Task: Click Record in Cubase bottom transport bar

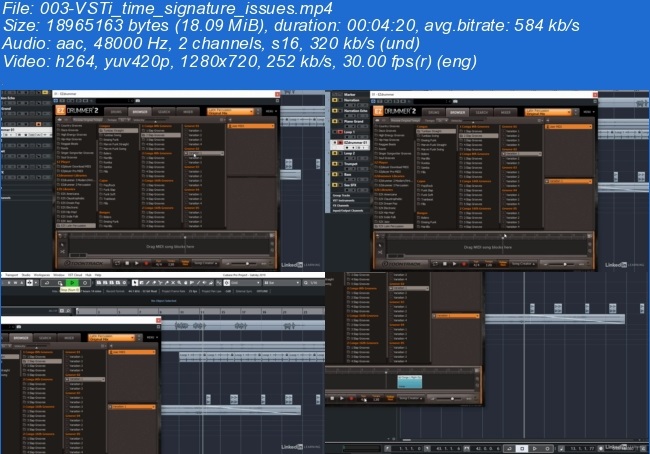Action: (x=547, y=449)
